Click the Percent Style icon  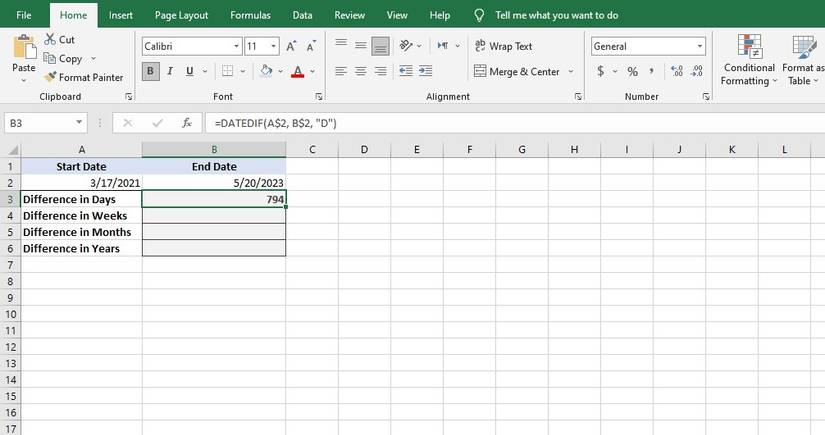(x=632, y=71)
